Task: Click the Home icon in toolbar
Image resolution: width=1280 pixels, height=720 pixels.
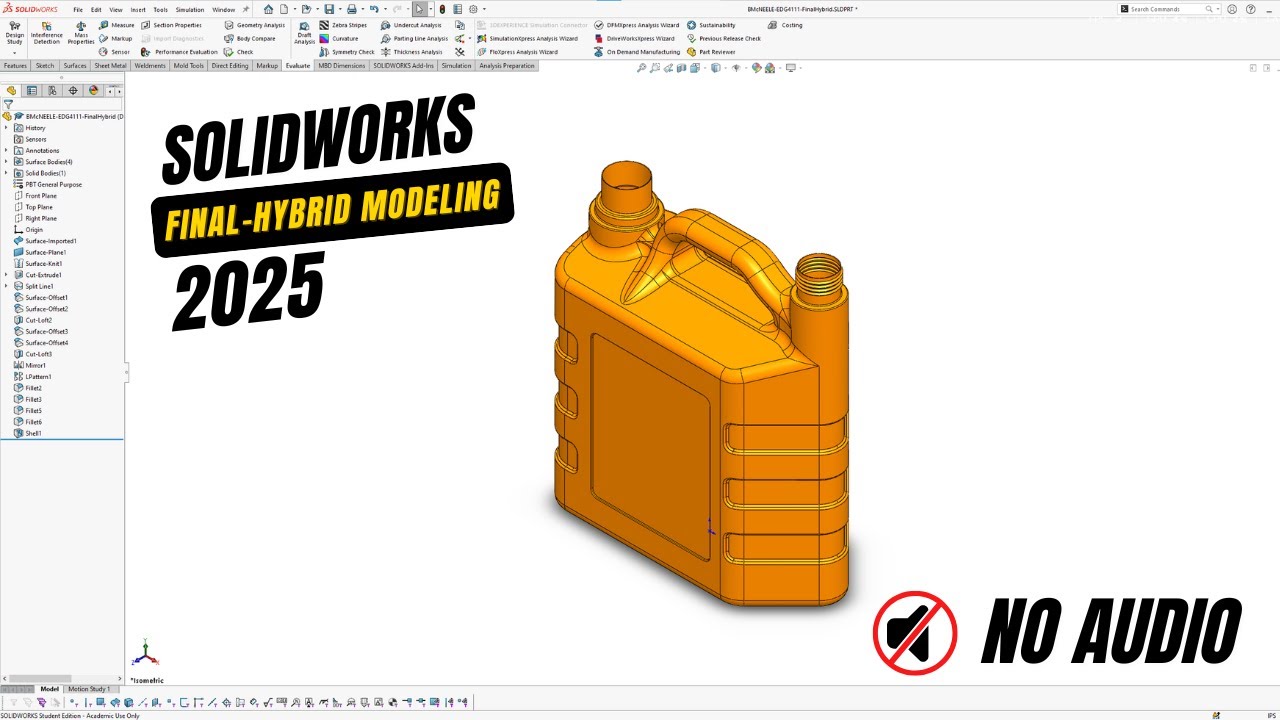Action: [x=268, y=9]
